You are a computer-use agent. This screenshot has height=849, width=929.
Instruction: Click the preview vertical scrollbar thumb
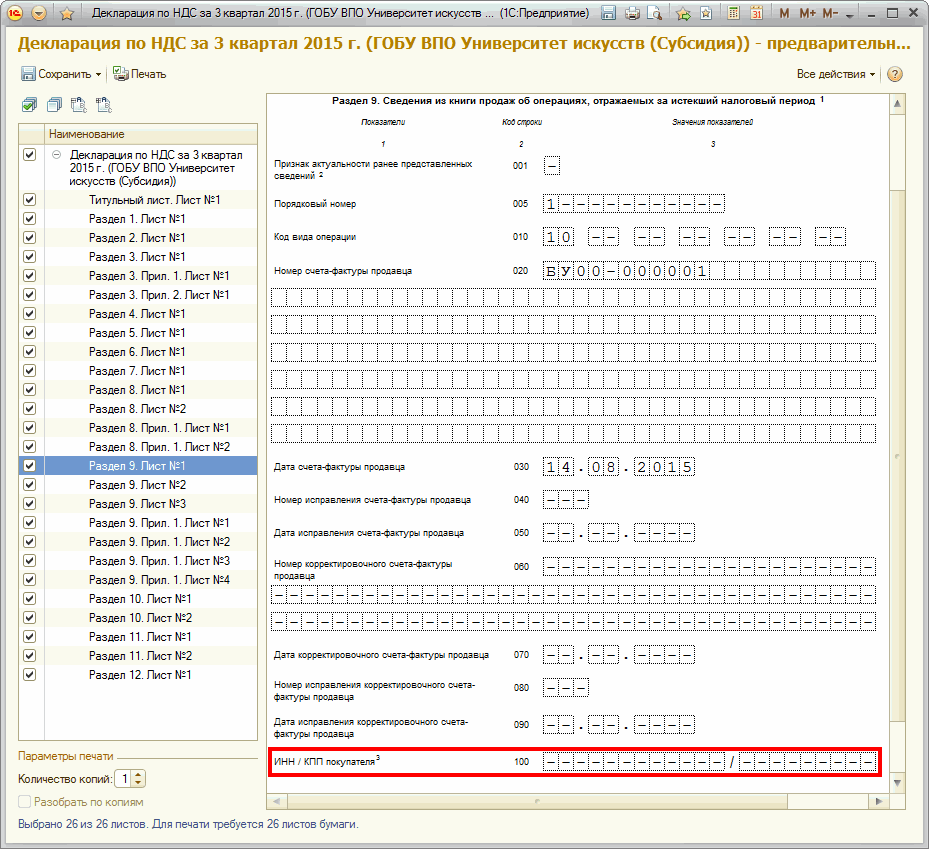[x=897, y=455]
